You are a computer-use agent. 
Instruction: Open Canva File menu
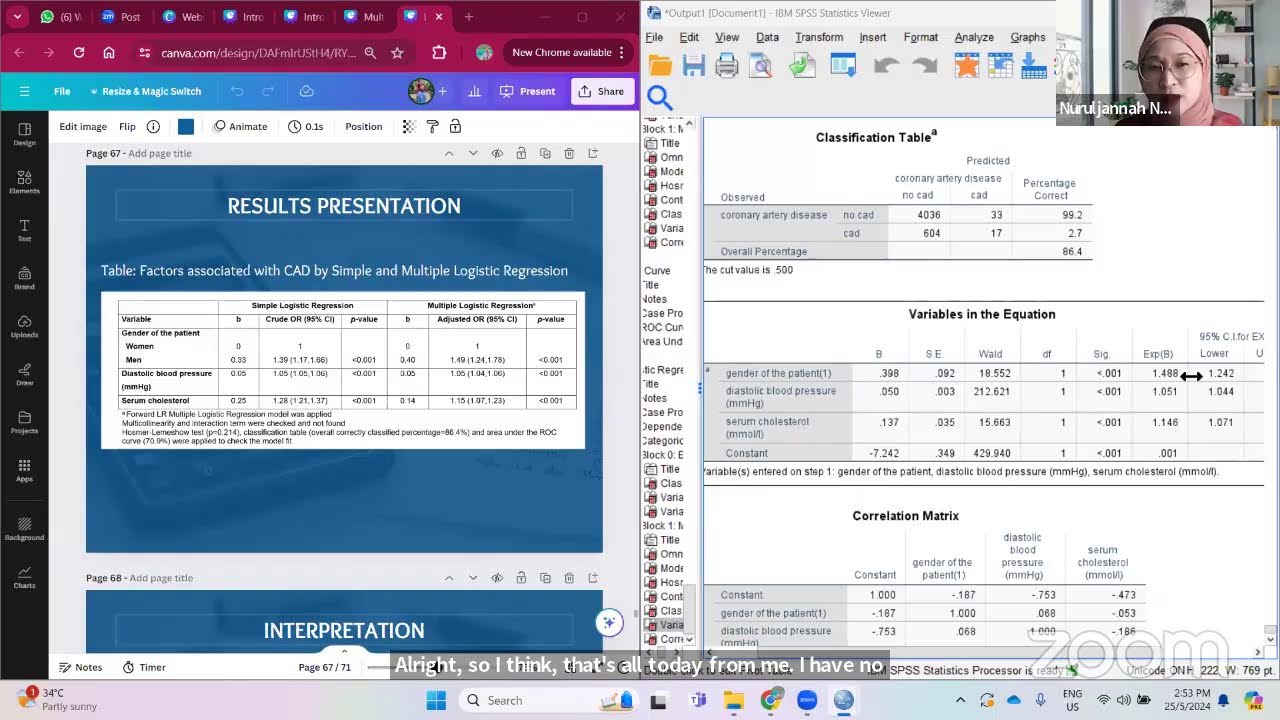[62, 91]
